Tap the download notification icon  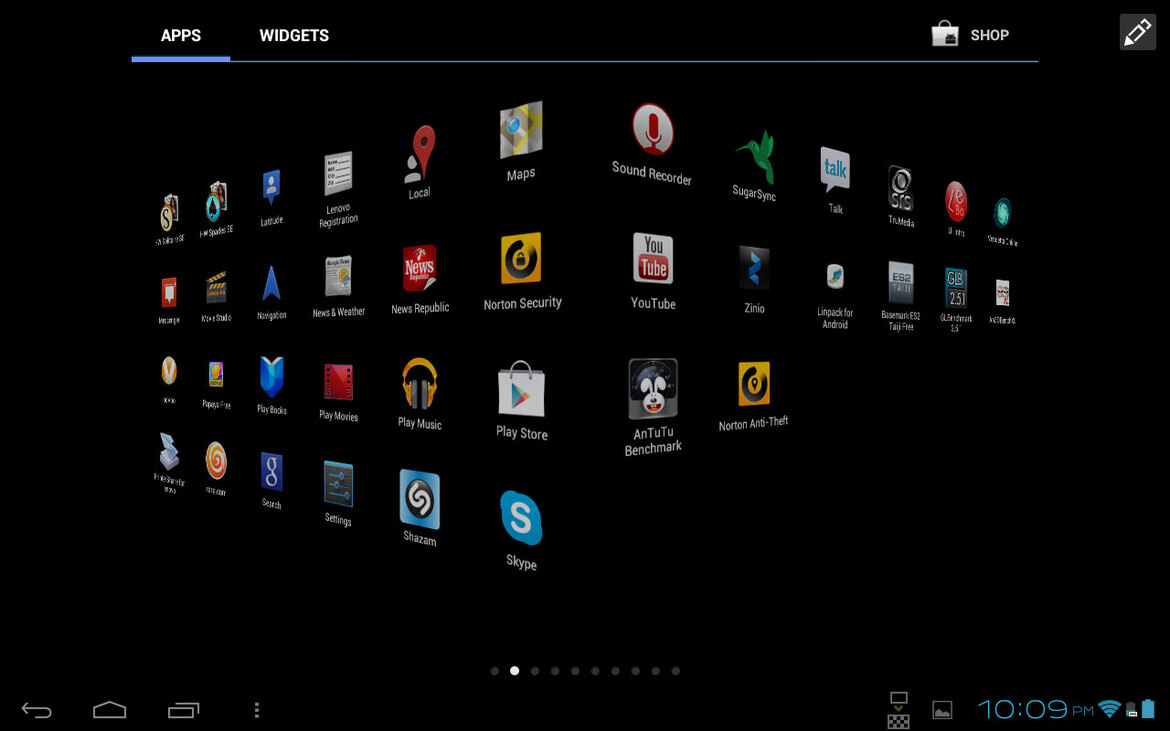pos(898,709)
